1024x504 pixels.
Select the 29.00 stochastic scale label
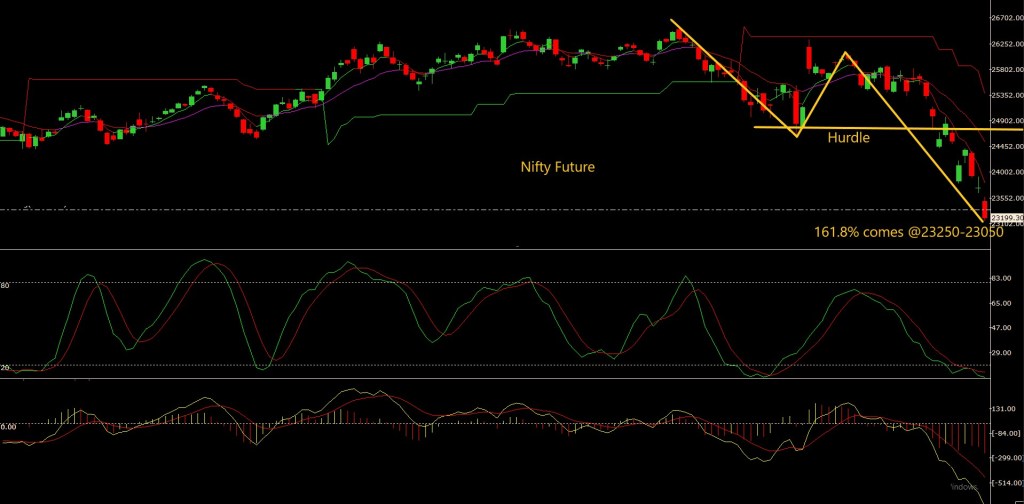pos(1002,353)
